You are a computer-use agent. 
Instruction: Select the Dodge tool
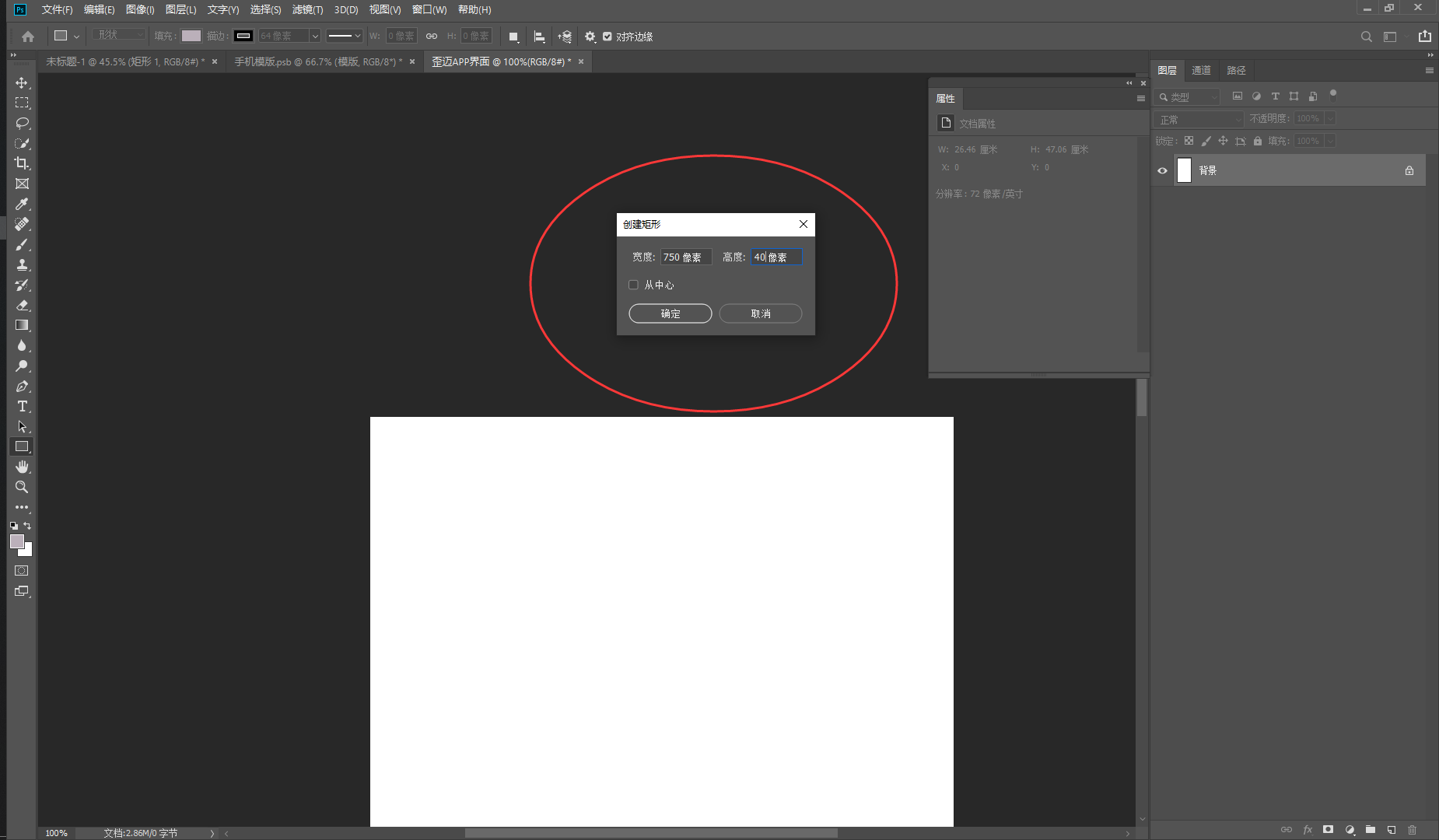pyautogui.click(x=22, y=366)
